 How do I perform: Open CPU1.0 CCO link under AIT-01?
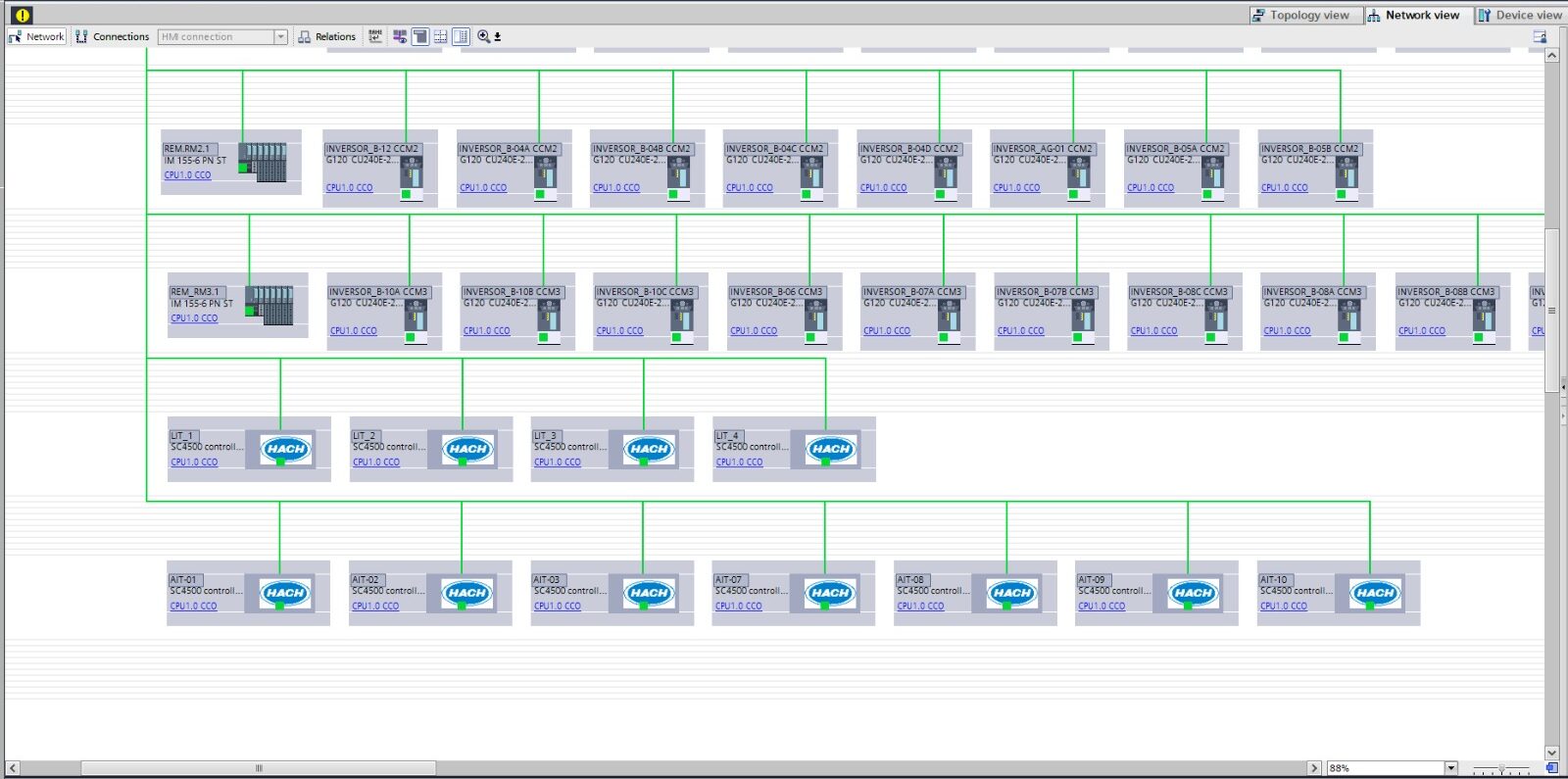[193, 607]
